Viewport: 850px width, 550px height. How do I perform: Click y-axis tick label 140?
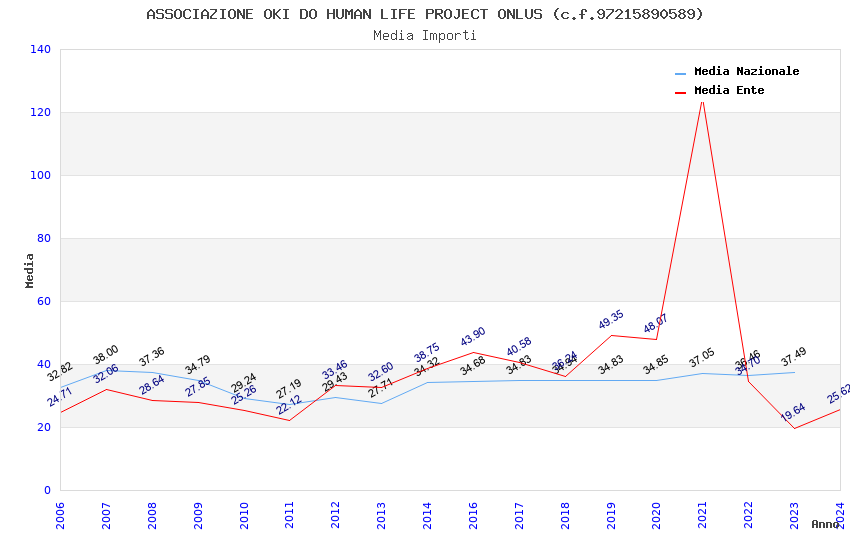41,49
